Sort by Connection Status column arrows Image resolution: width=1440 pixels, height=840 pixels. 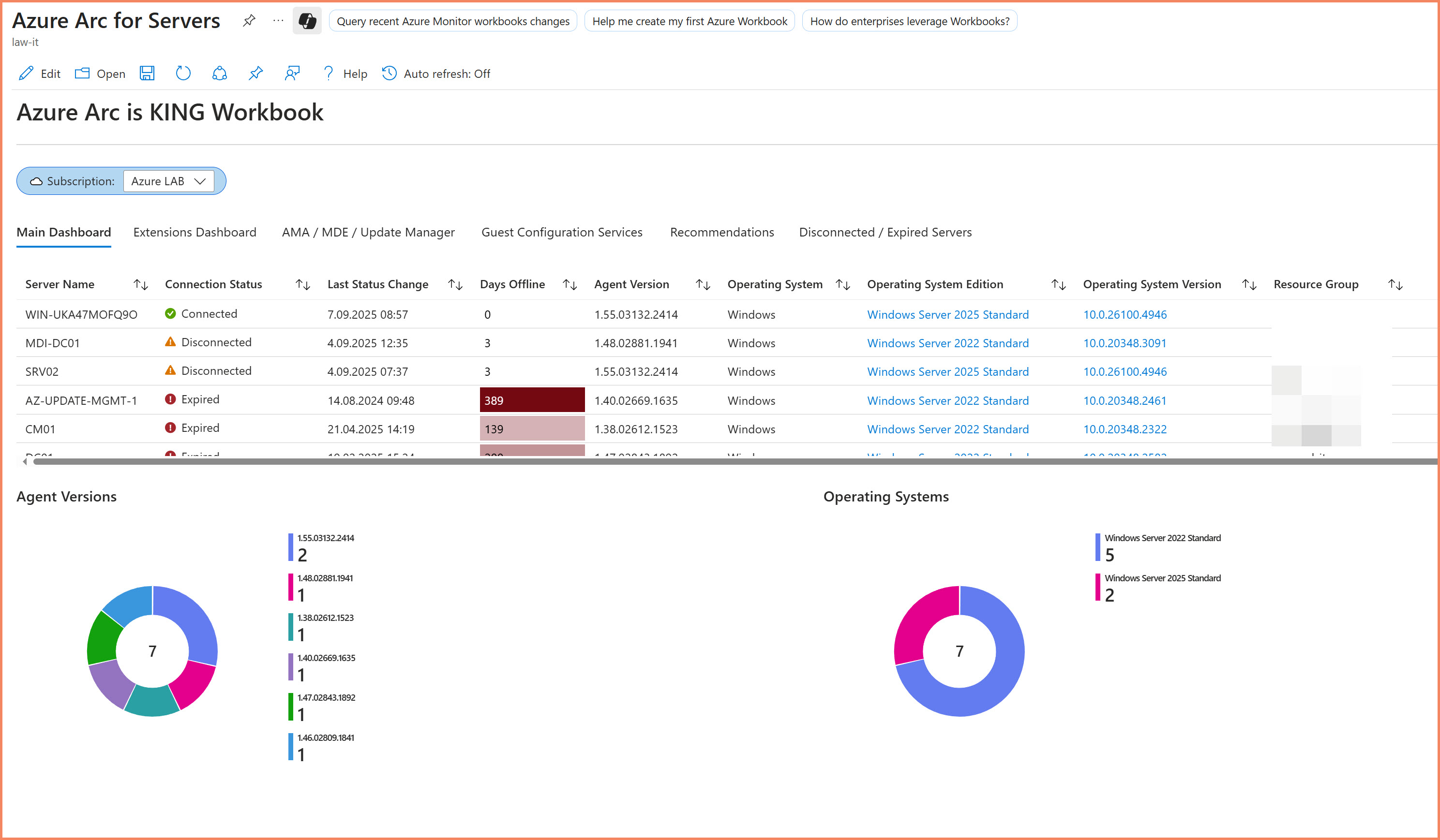pyautogui.click(x=303, y=284)
